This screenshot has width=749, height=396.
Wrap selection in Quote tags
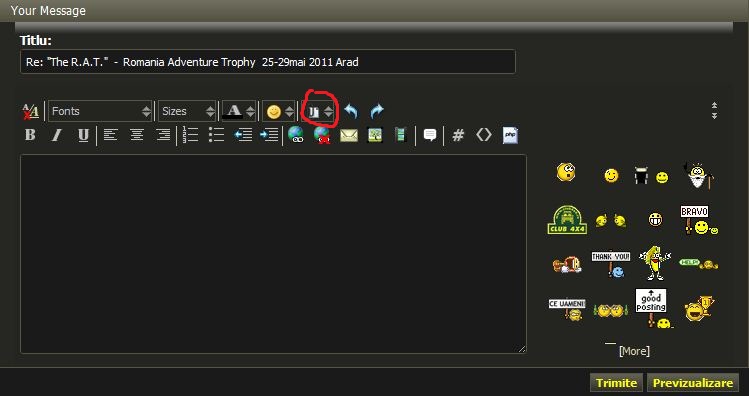pos(430,136)
